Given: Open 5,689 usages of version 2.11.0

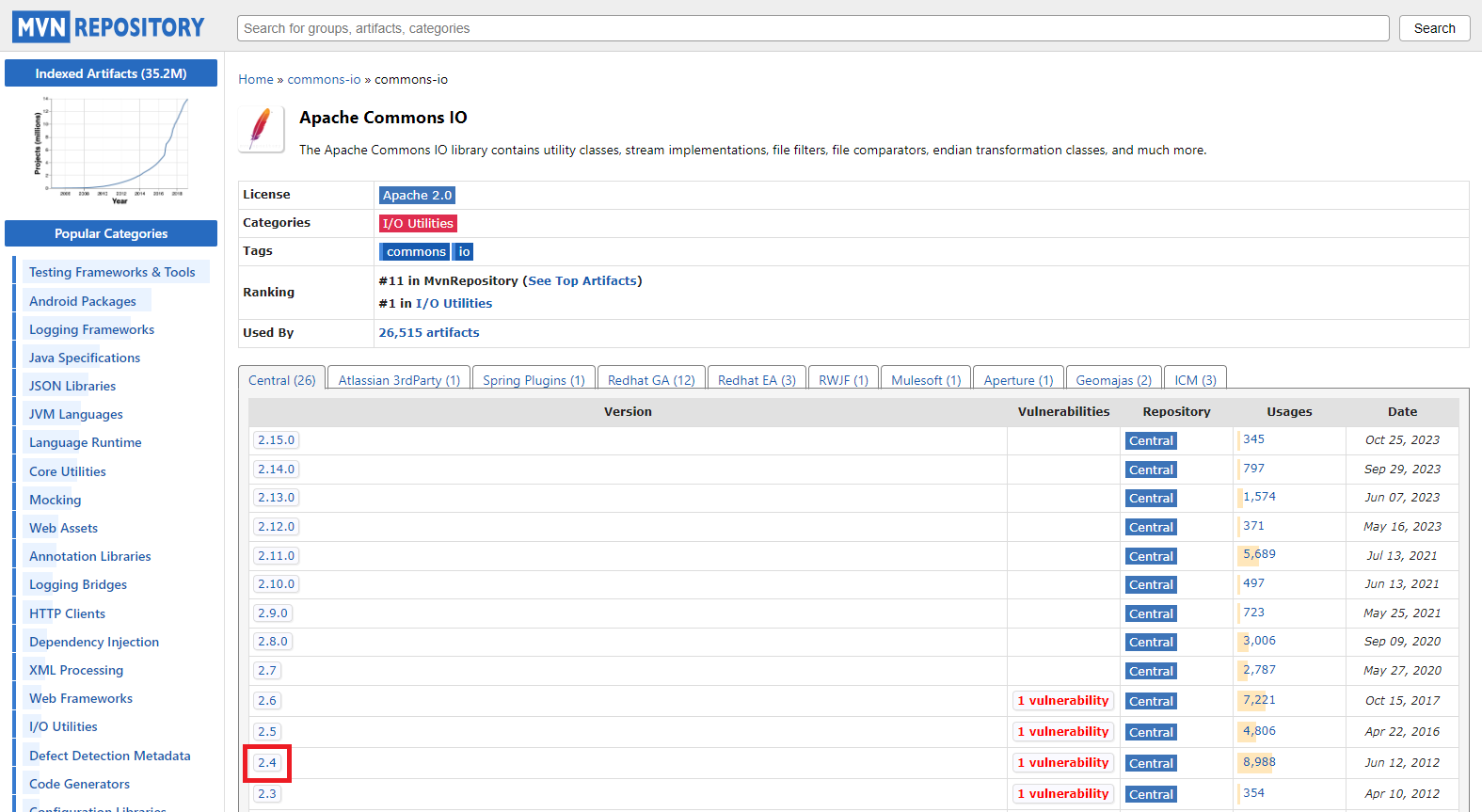Looking at the screenshot, I should tap(1259, 554).
